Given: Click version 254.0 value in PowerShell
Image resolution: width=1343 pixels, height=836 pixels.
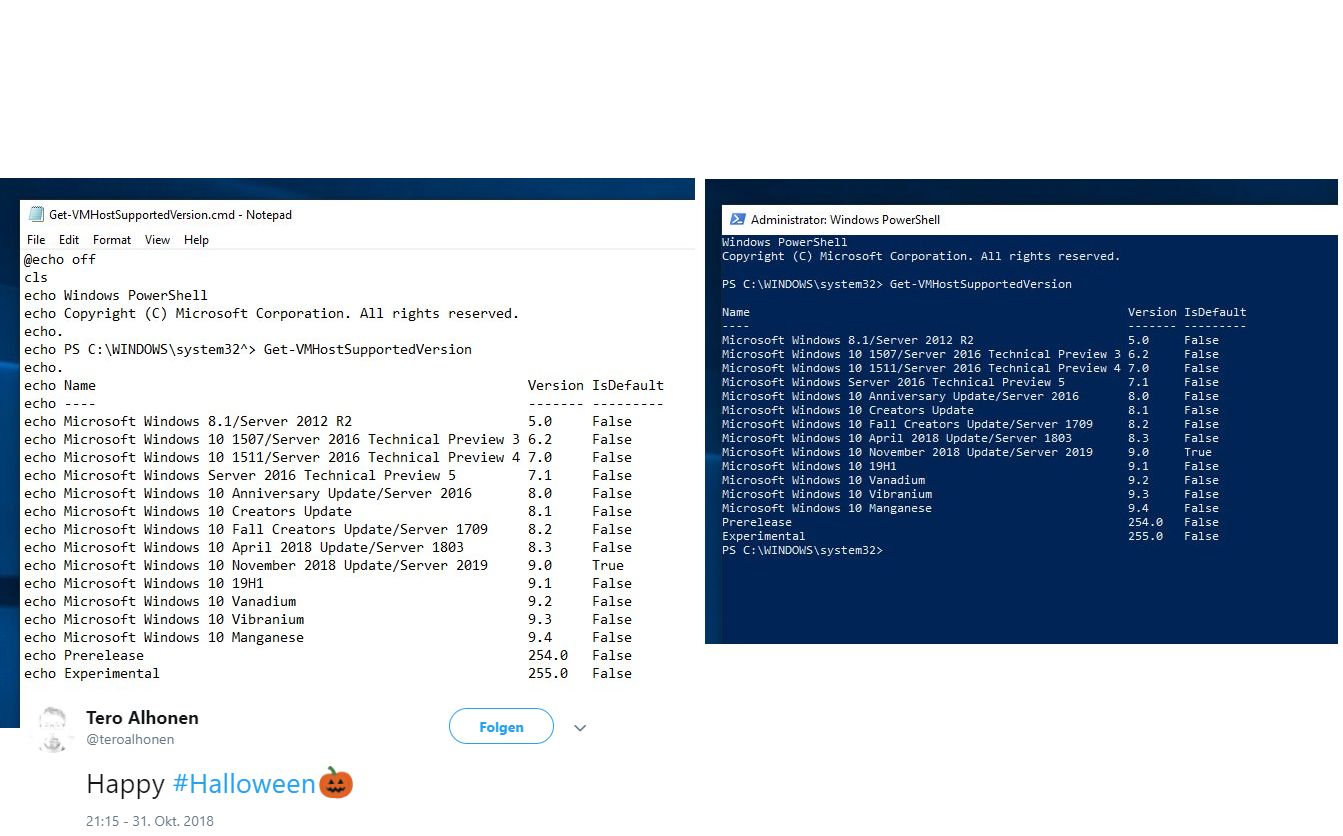Looking at the screenshot, I should (1145, 522).
